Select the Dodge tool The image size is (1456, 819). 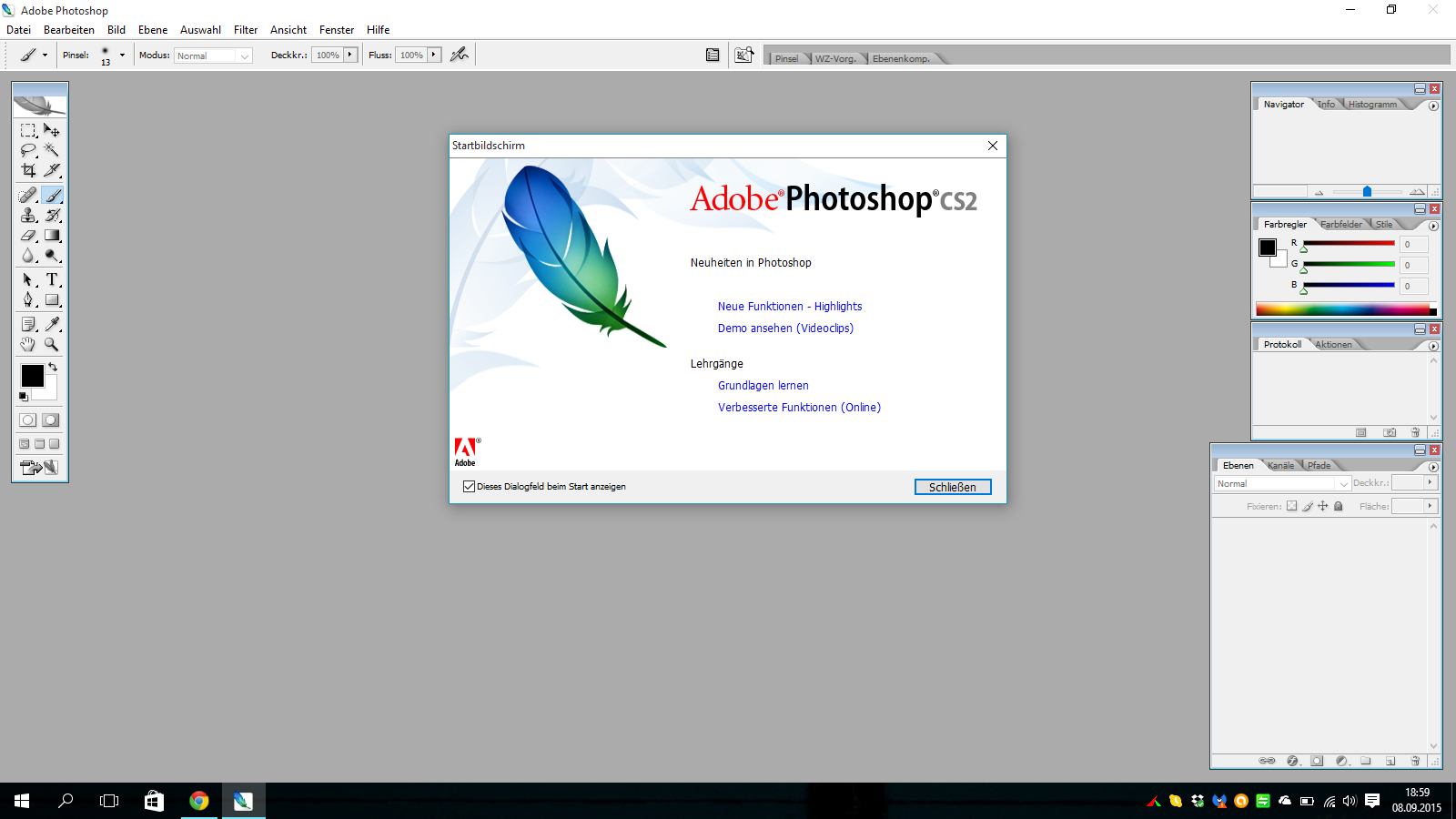pyautogui.click(x=52, y=255)
